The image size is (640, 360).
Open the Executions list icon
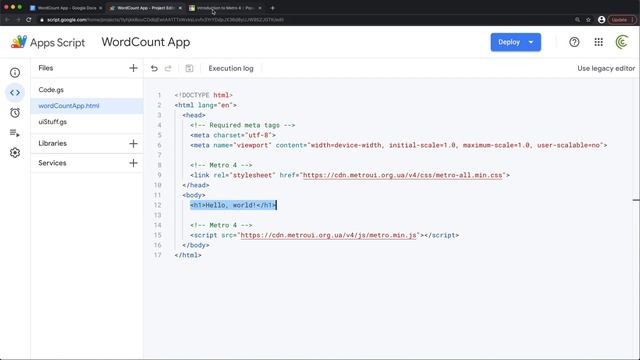15,133
